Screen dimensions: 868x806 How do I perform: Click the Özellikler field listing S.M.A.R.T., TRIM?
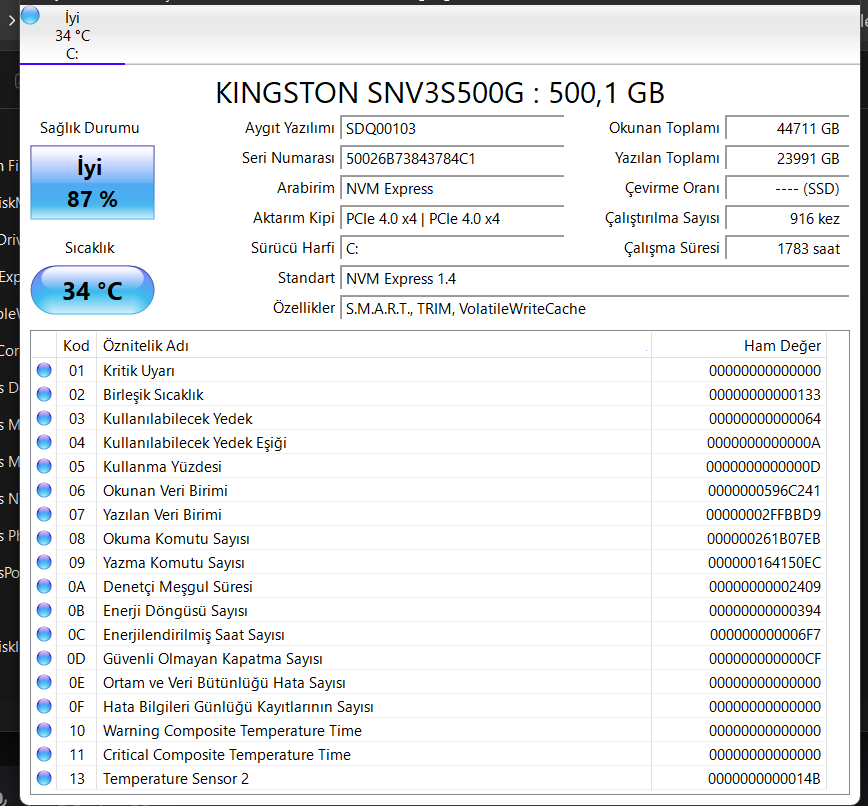tap(595, 308)
